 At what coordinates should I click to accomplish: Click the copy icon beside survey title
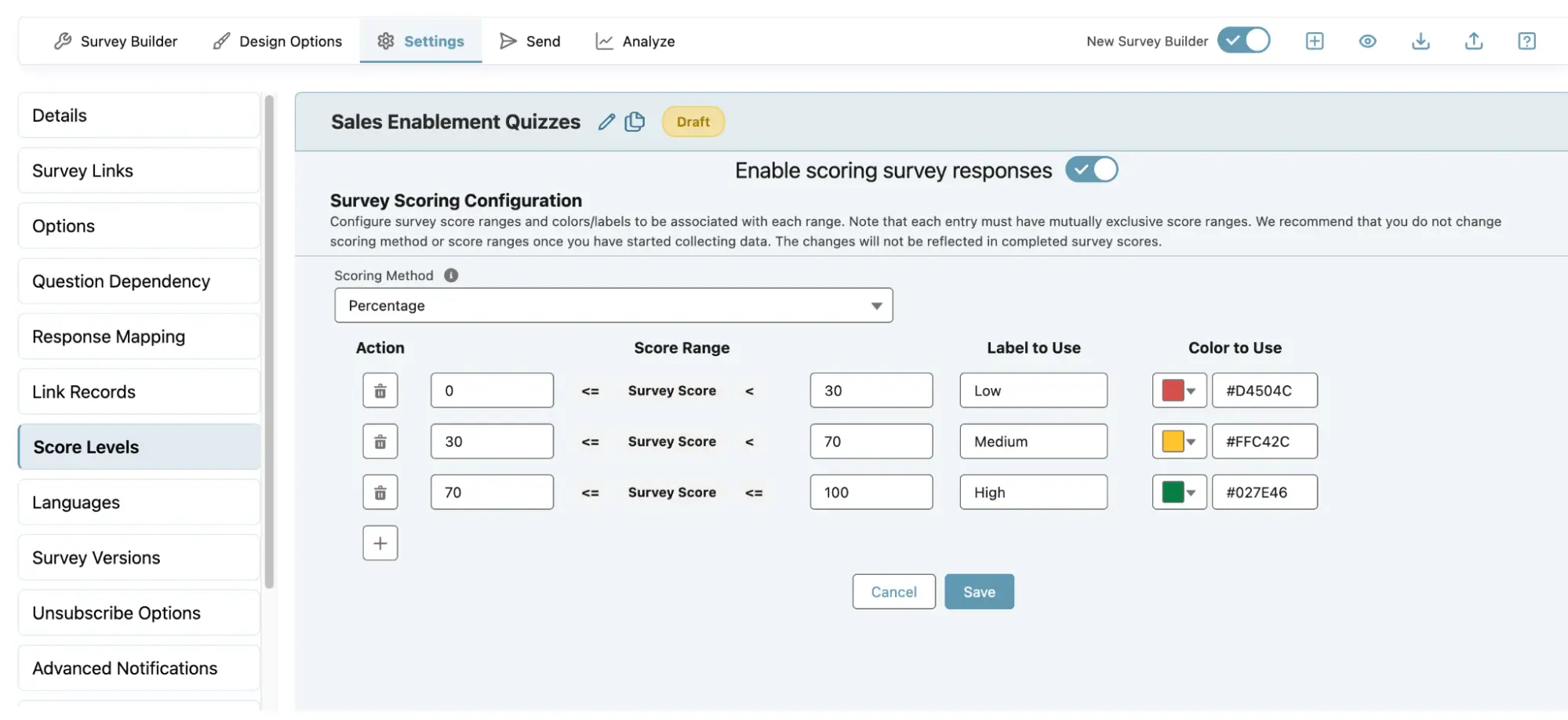[635, 122]
